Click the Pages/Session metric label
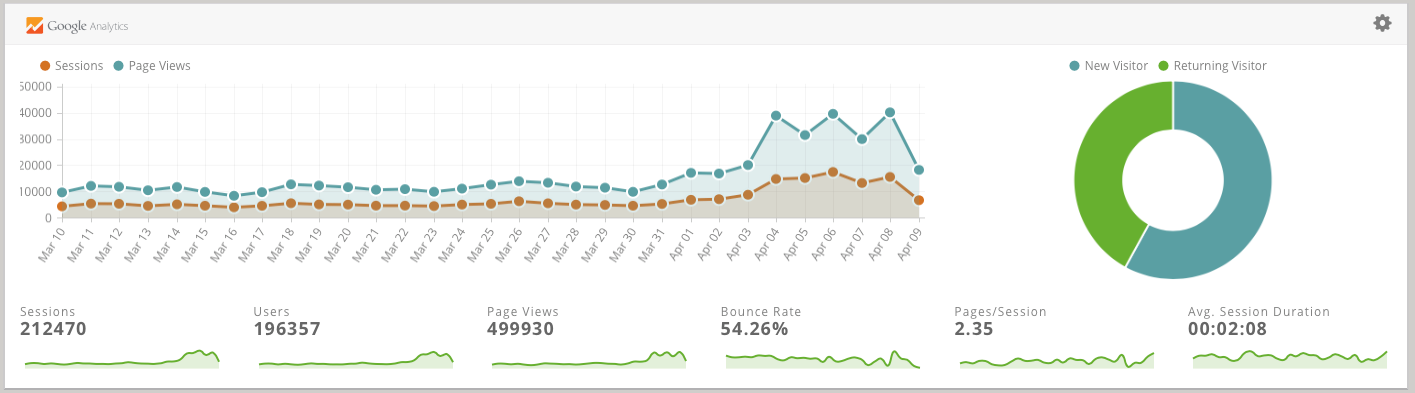The image size is (1415, 393). point(1001,312)
